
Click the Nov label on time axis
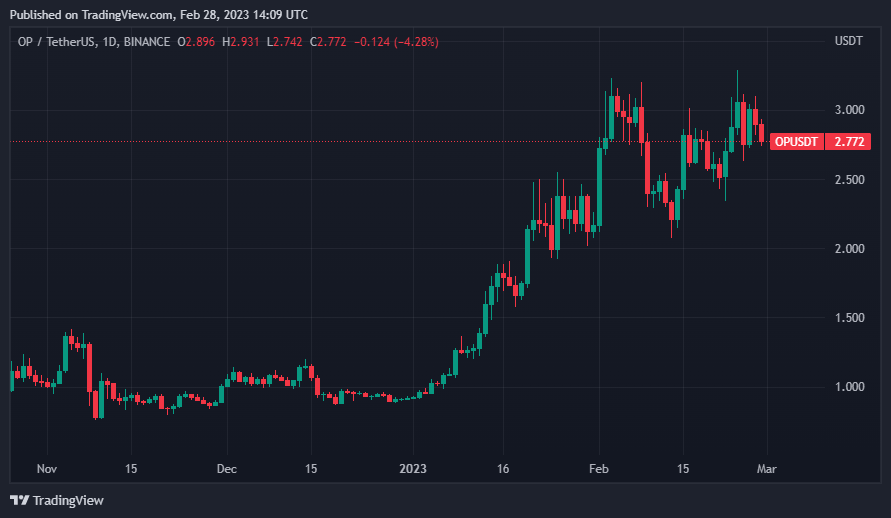point(46,468)
